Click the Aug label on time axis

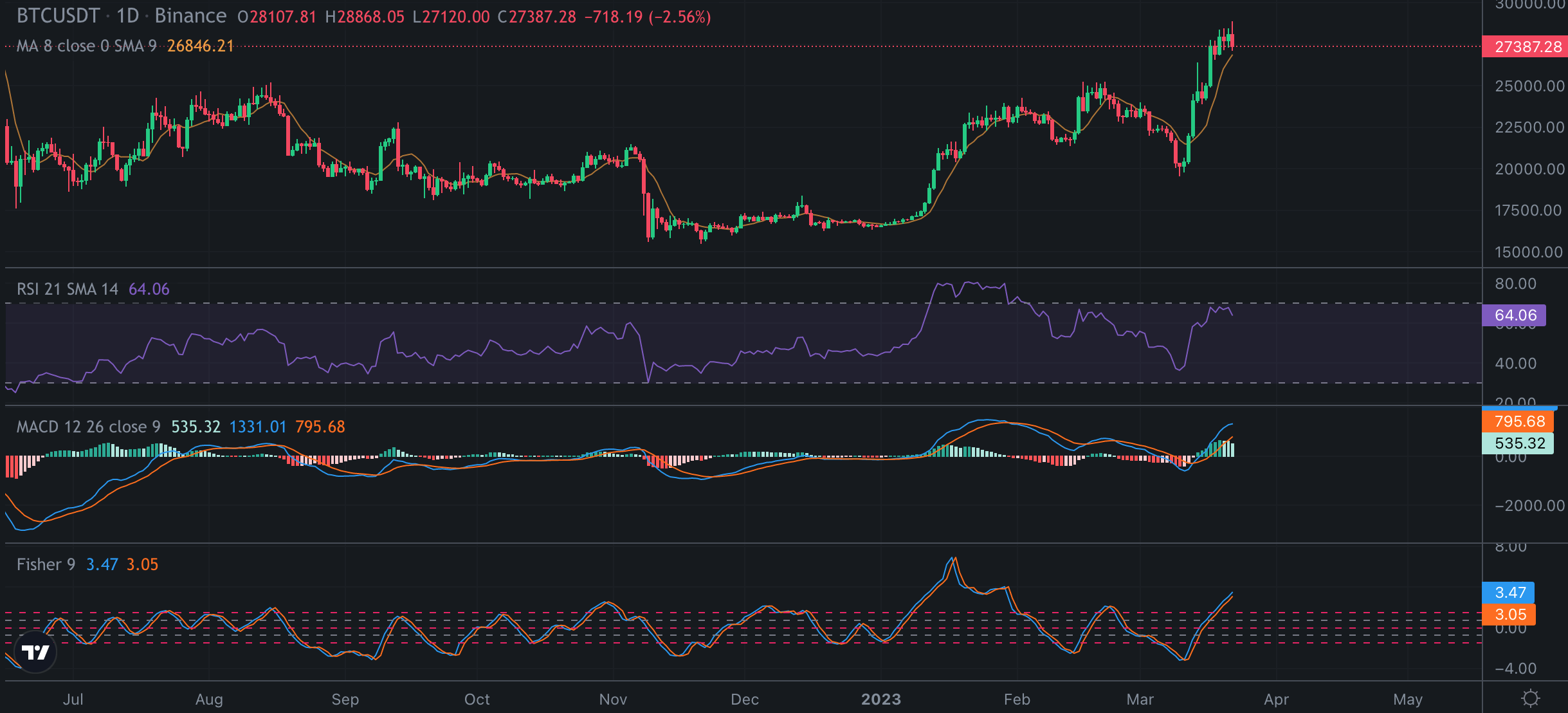[x=209, y=699]
